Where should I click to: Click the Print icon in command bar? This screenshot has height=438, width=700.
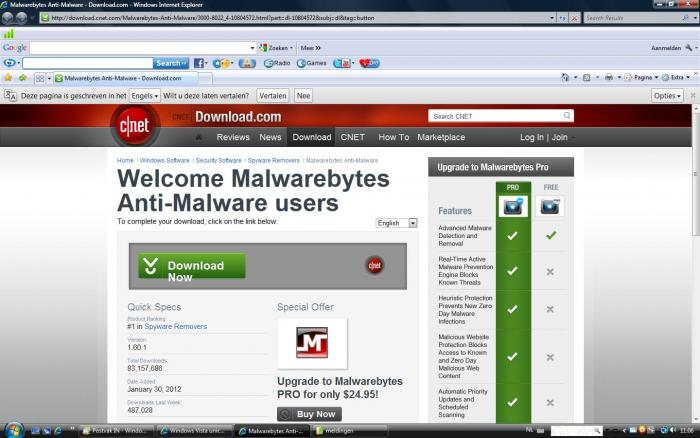609,77
